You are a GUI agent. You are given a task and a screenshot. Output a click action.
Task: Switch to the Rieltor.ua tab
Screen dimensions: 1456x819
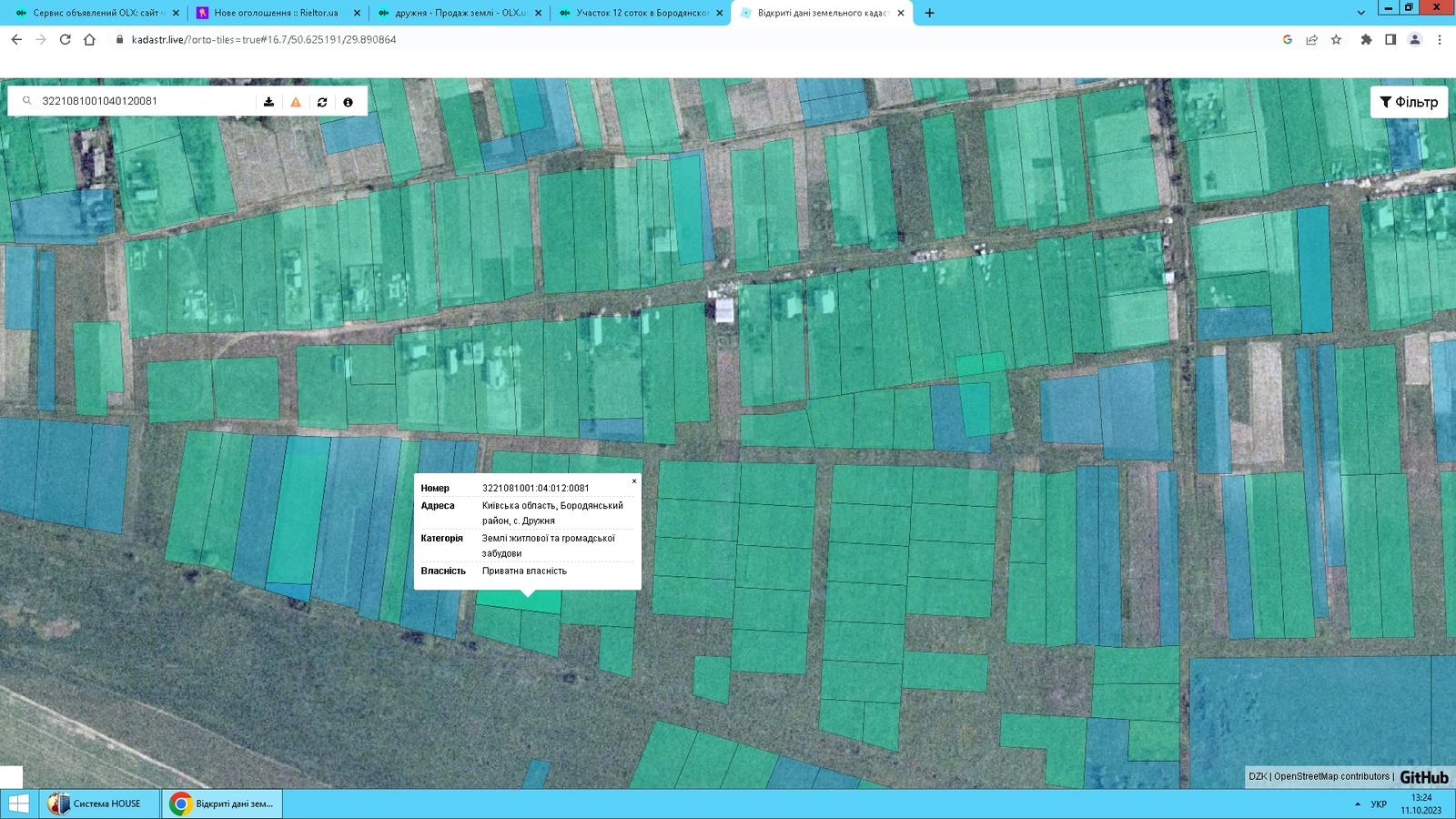[x=275, y=13]
